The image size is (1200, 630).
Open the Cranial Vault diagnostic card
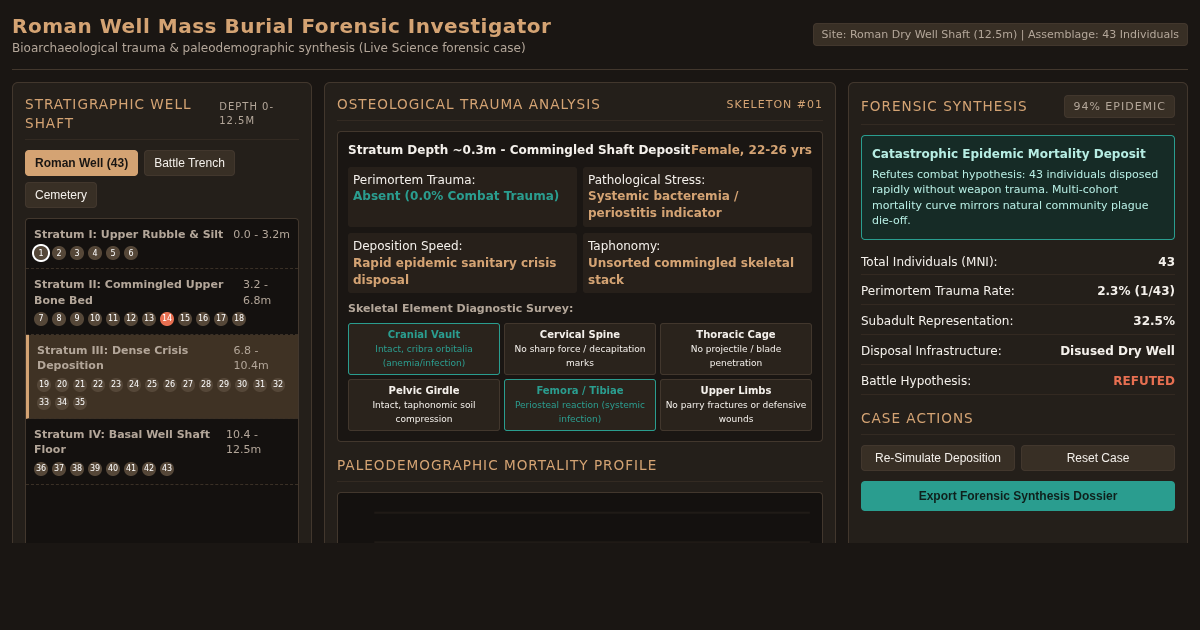click(x=424, y=349)
